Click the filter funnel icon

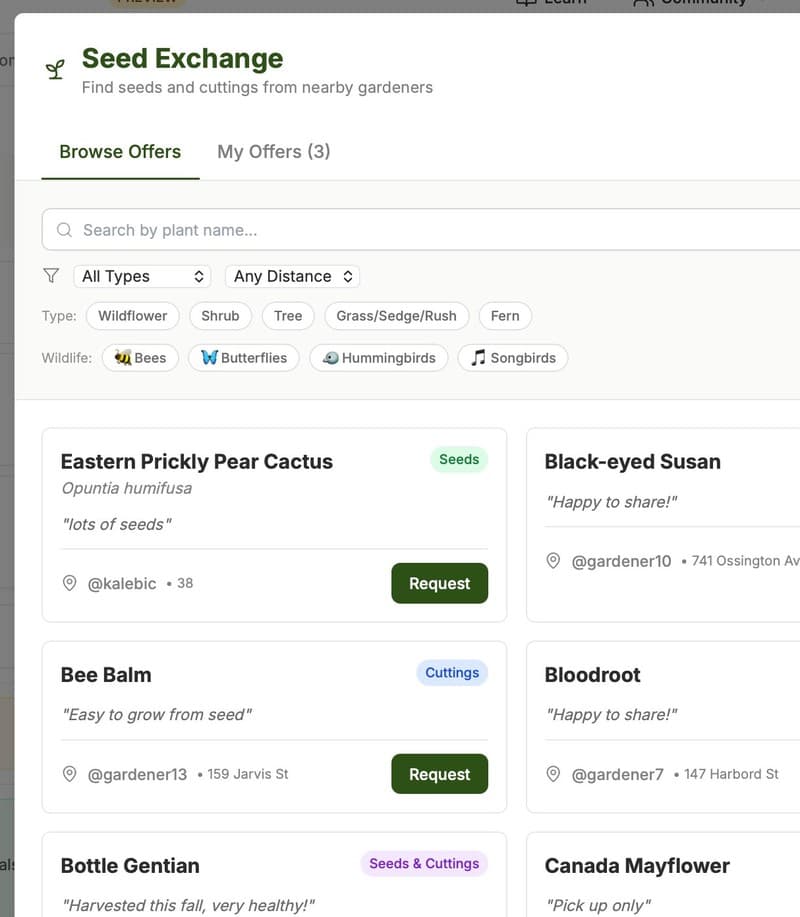[x=50, y=275]
